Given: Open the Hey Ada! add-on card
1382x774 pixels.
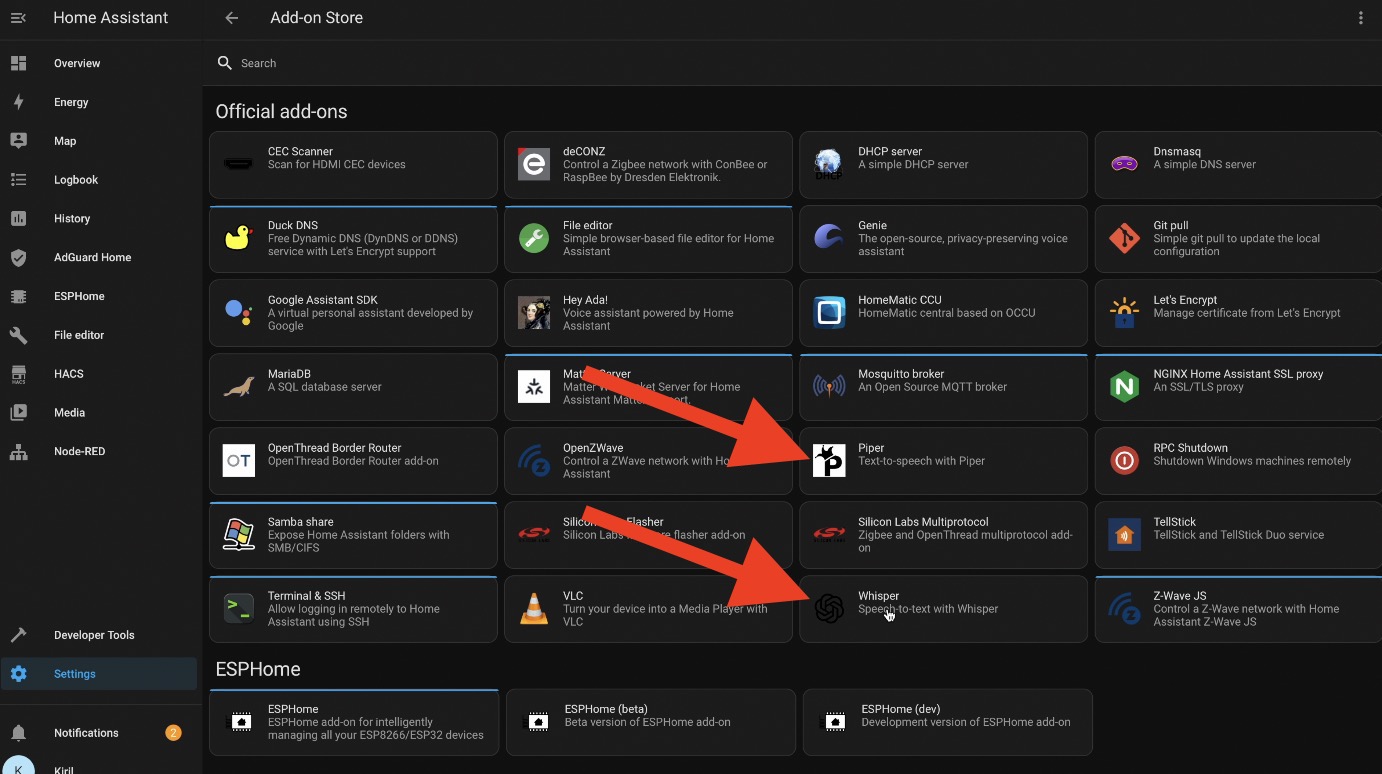Looking at the screenshot, I should 648,312.
